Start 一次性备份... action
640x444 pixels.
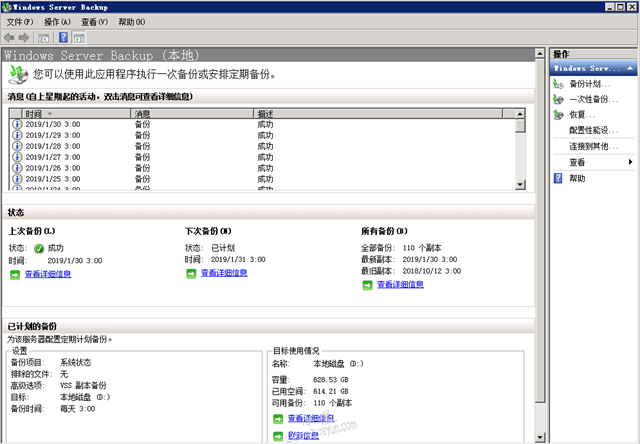[593, 99]
